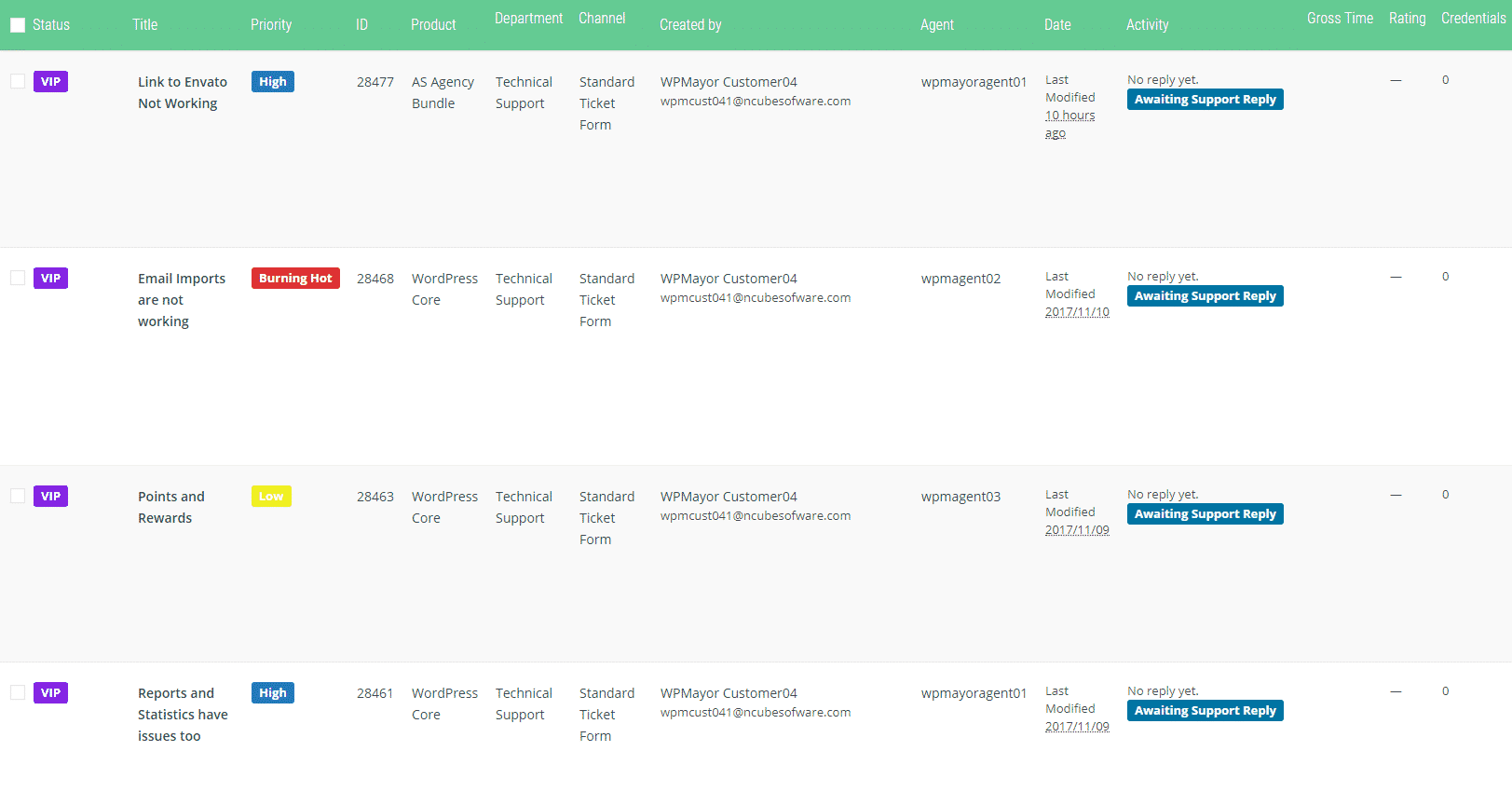Click the ID column header
Screen dimensions: 1512x792
[361, 25]
